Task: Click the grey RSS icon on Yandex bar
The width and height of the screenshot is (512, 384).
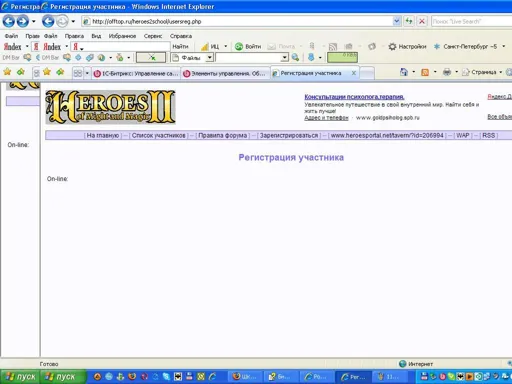Action: click(333, 46)
